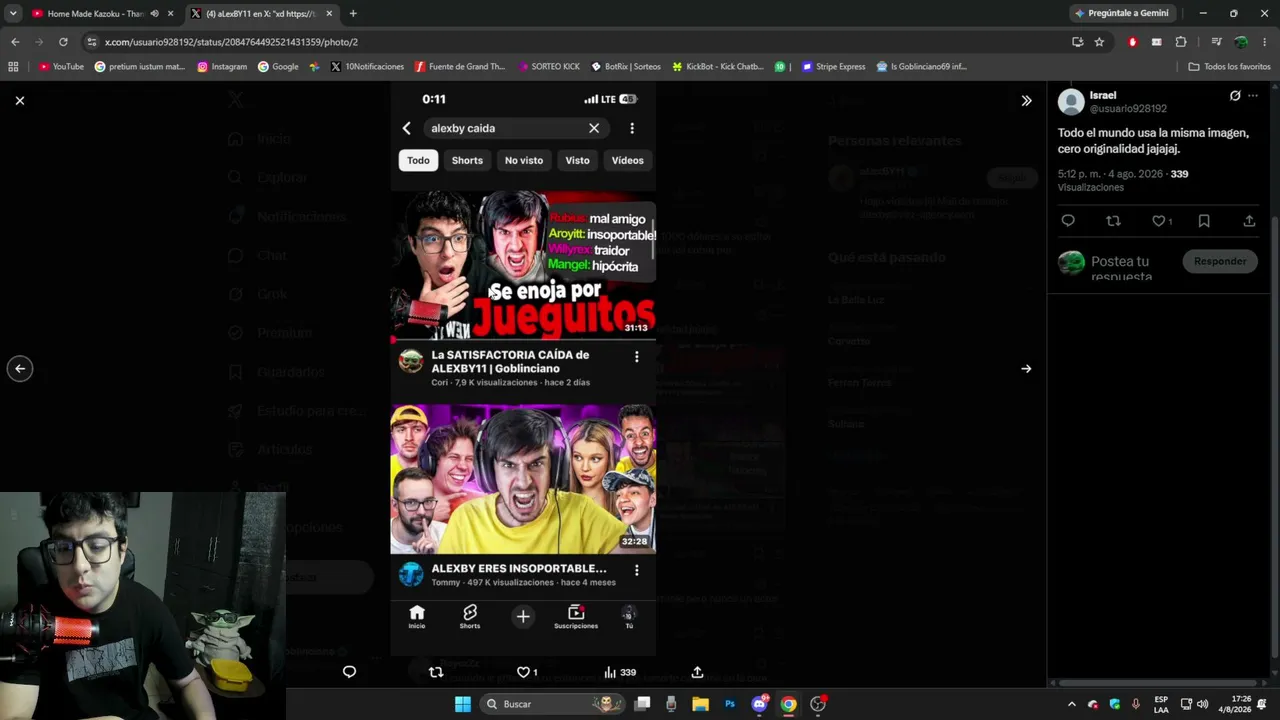Go back in browser history
The image size is (1280, 720).
coord(15,42)
